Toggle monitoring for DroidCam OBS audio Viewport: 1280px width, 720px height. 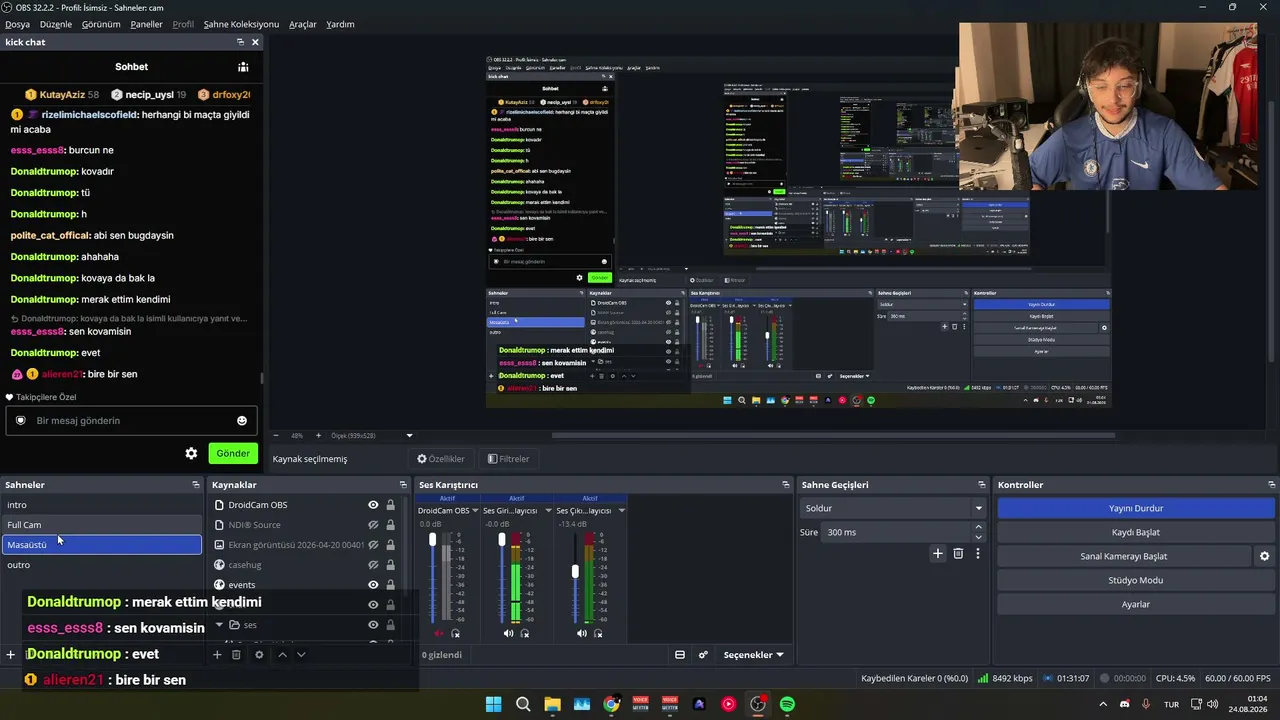[x=456, y=633]
